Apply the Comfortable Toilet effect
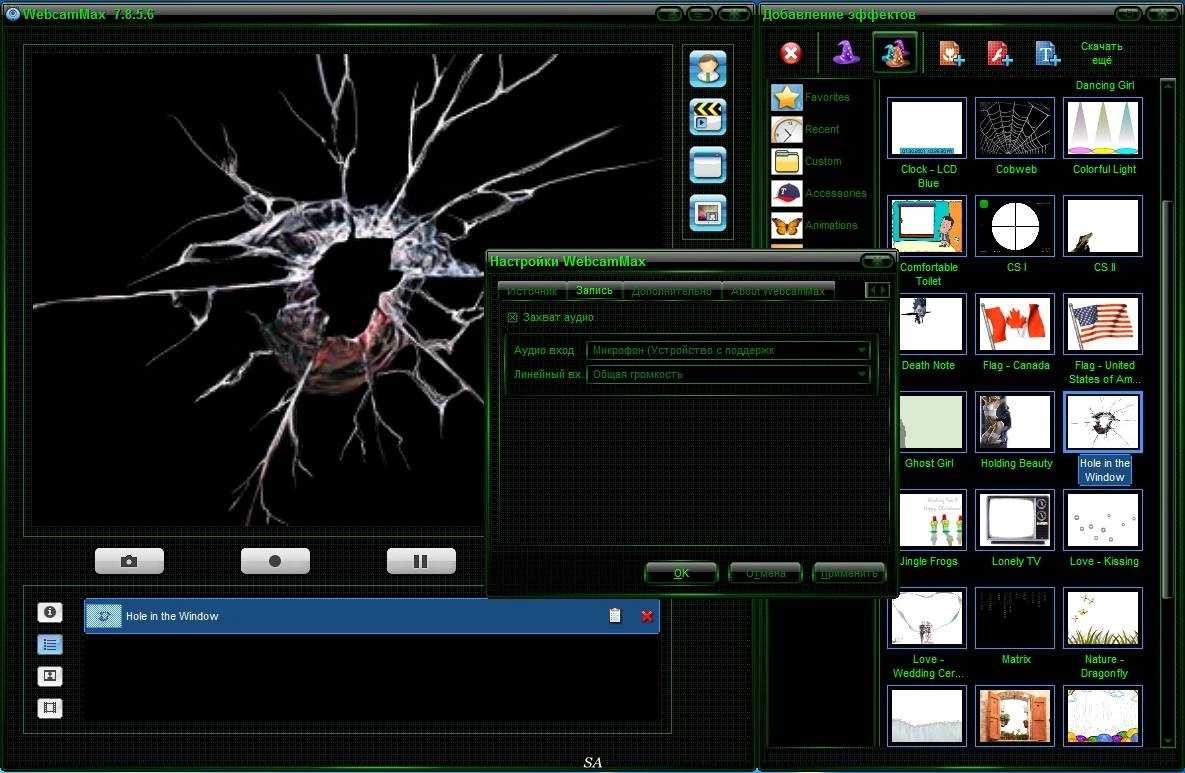1185x773 pixels. tap(927, 226)
